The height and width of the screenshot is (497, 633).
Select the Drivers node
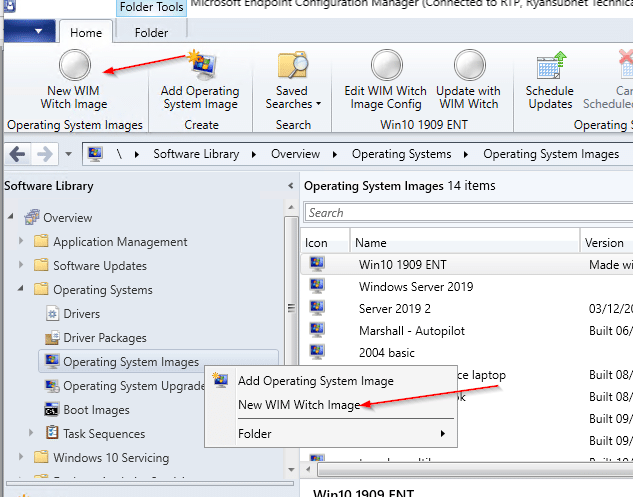(82, 314)
